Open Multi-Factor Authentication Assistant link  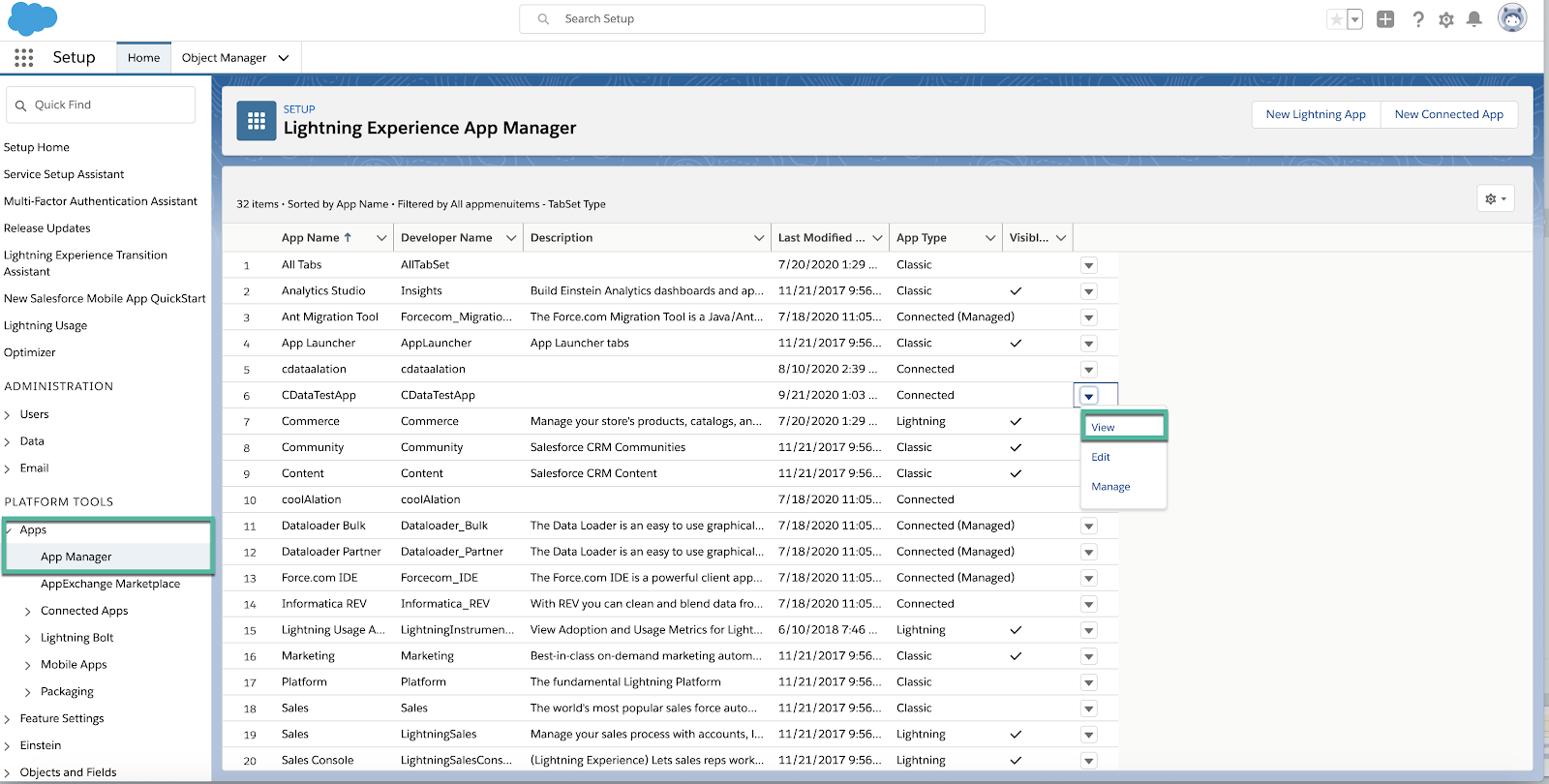[x=101, y=201]
